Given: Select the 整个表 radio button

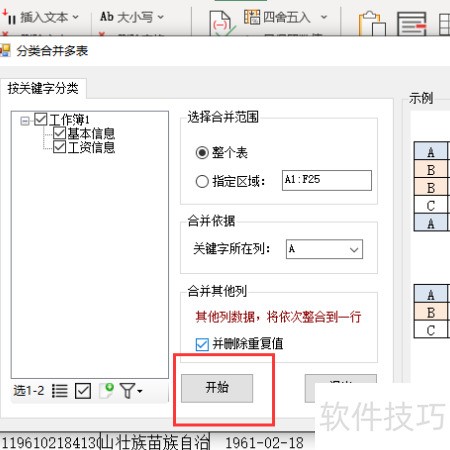Looking at the screenshot, I should [x=202, y=153].
